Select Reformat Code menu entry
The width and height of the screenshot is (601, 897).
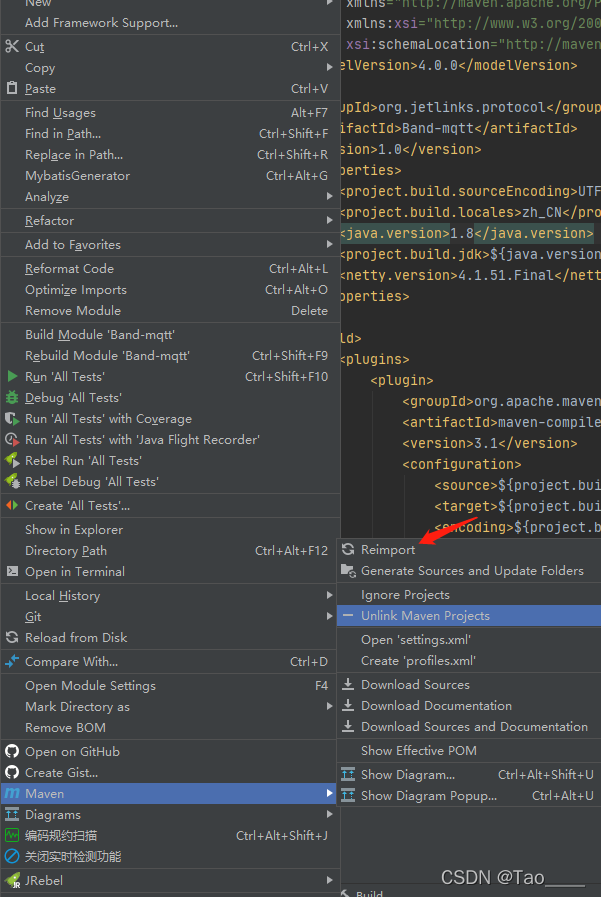[x=70, y=268]
